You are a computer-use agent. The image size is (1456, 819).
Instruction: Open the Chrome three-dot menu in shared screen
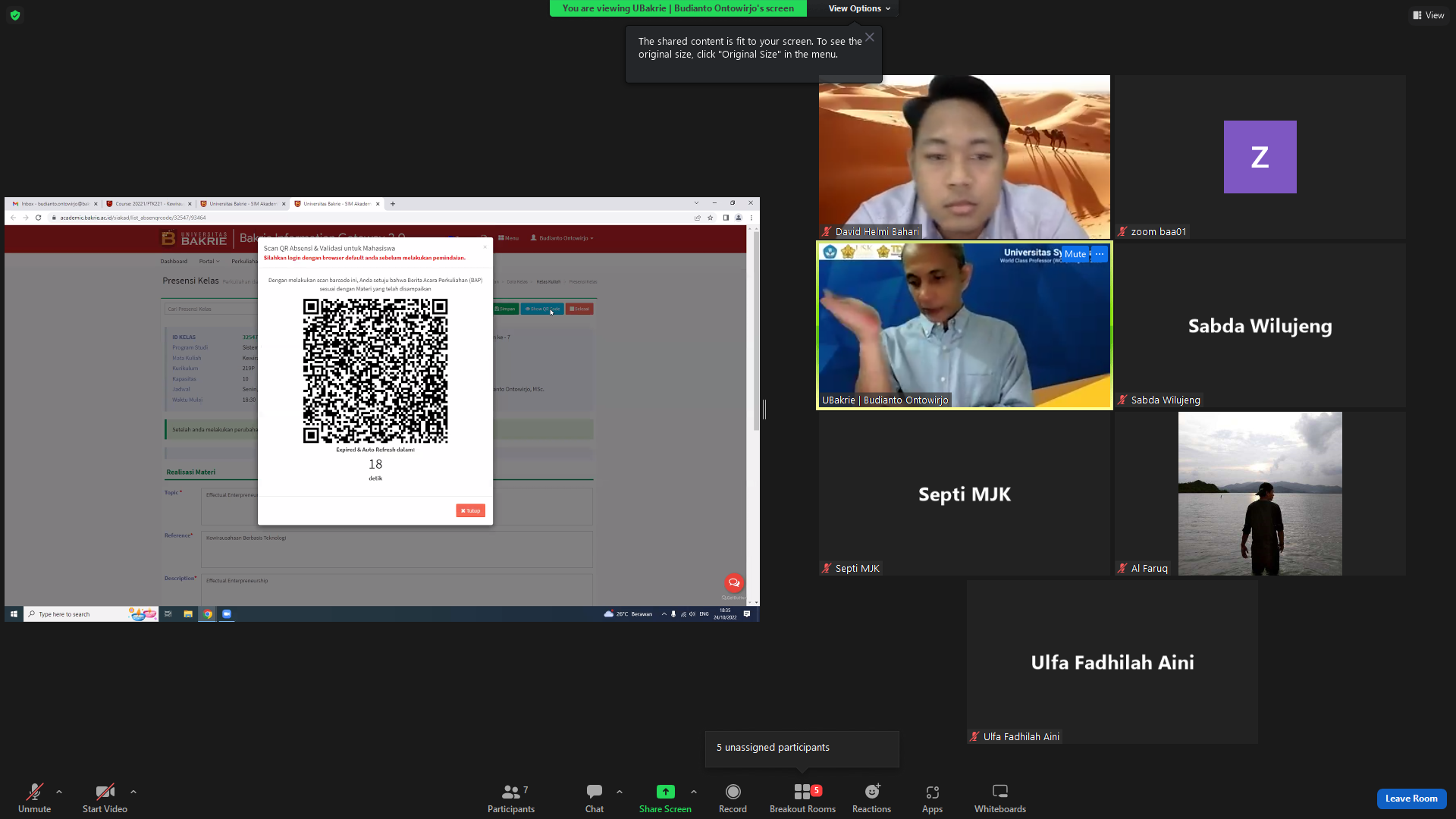point(752,218)
